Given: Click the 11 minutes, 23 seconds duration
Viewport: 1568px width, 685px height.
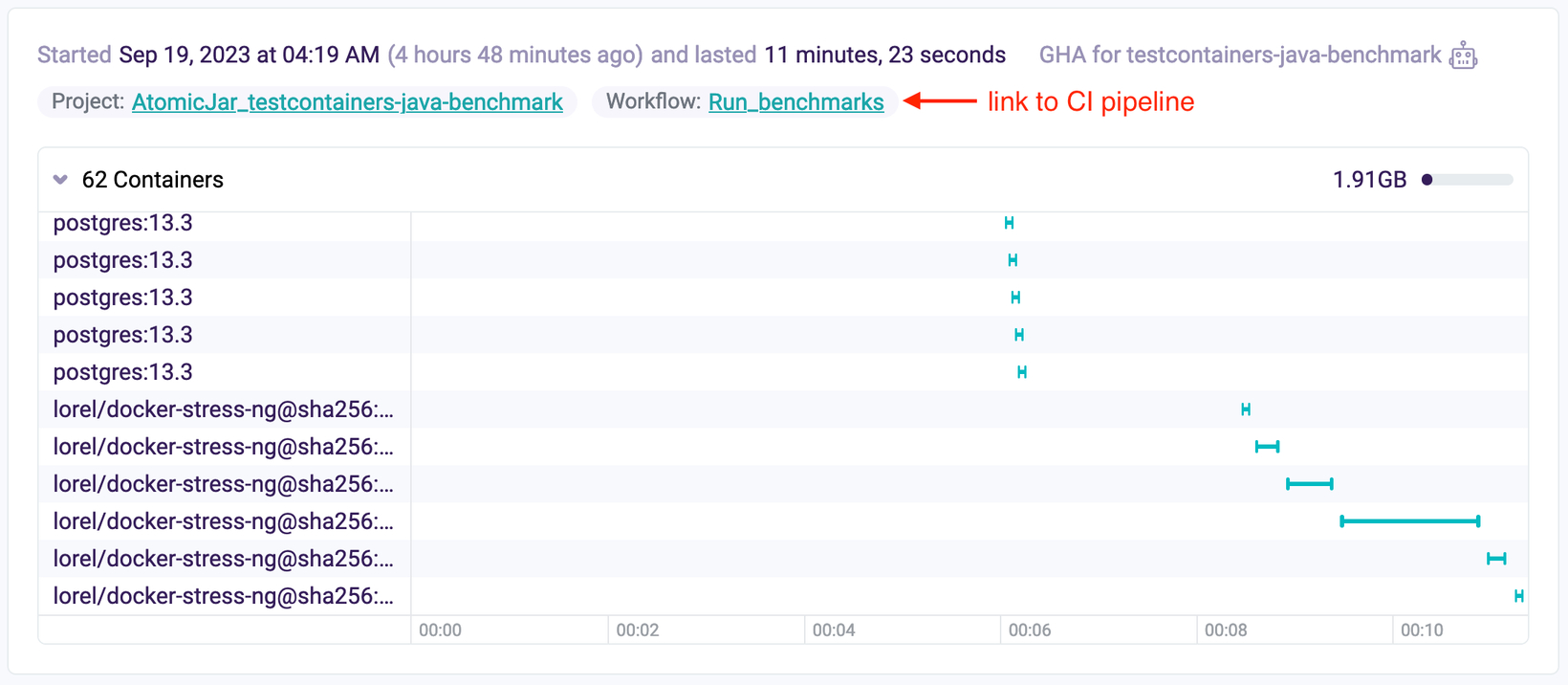Looking at the screenshot, I should pos(884,55).
